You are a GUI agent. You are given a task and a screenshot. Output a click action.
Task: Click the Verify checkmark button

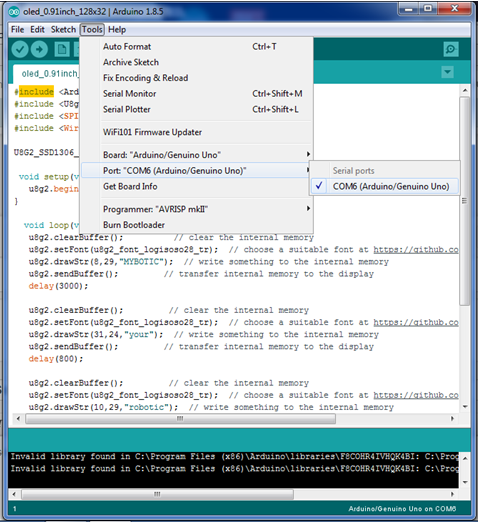click(x=20, y=49)
